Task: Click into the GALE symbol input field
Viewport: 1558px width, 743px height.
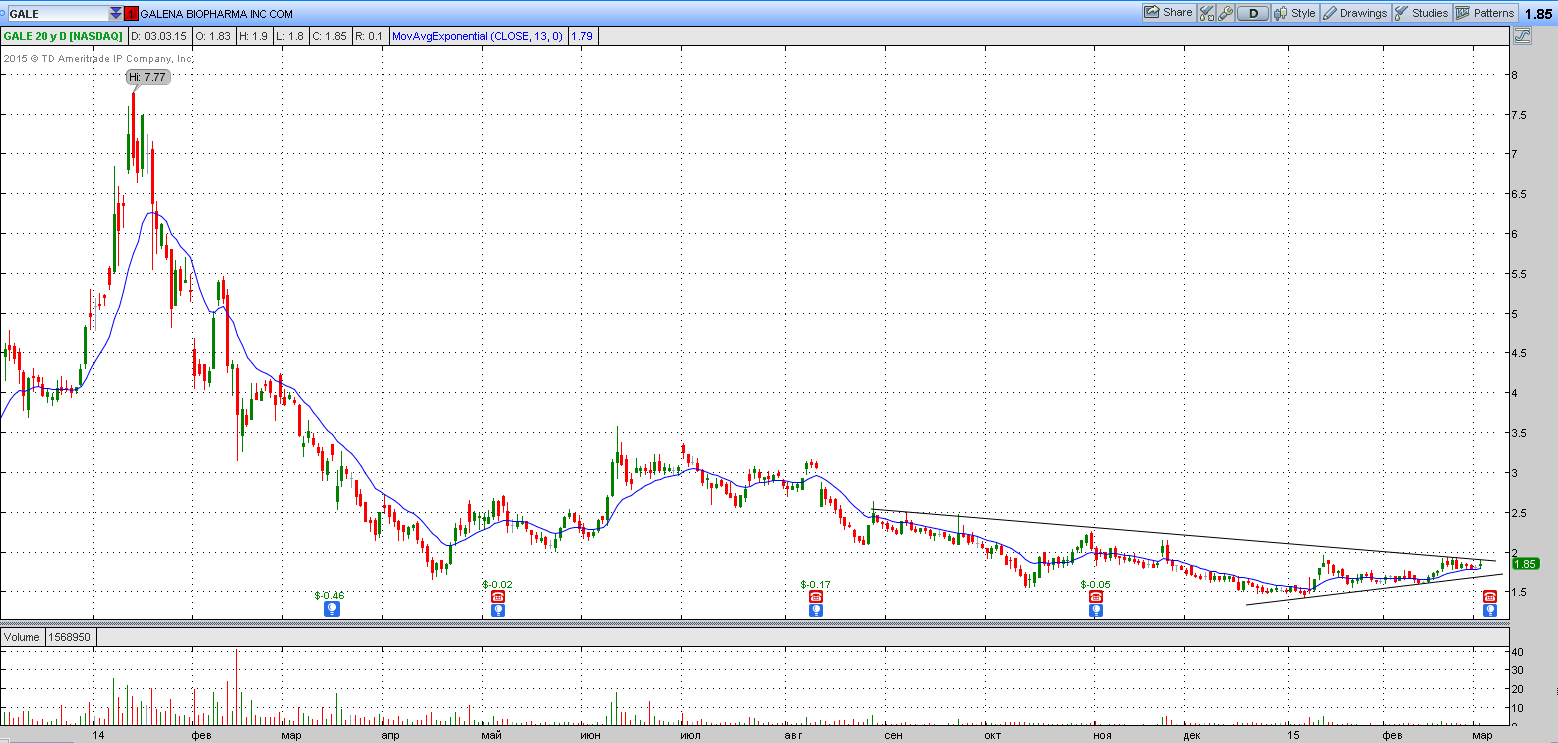Action: click(x=56, y=14)
